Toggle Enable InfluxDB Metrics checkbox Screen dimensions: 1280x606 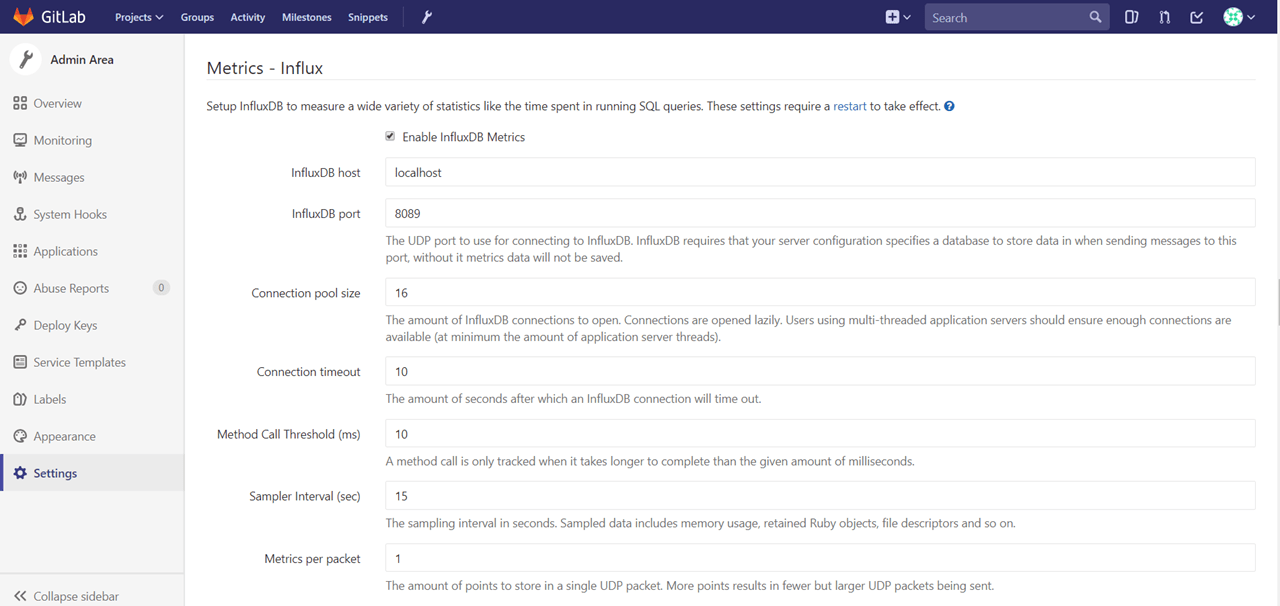click(x=390, y=137)
